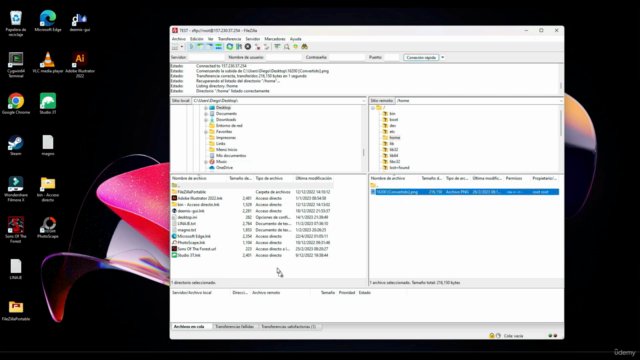Click the lock encryption icon in the status bar
Viewport: 640px width, 360px height.
(492, 336)
